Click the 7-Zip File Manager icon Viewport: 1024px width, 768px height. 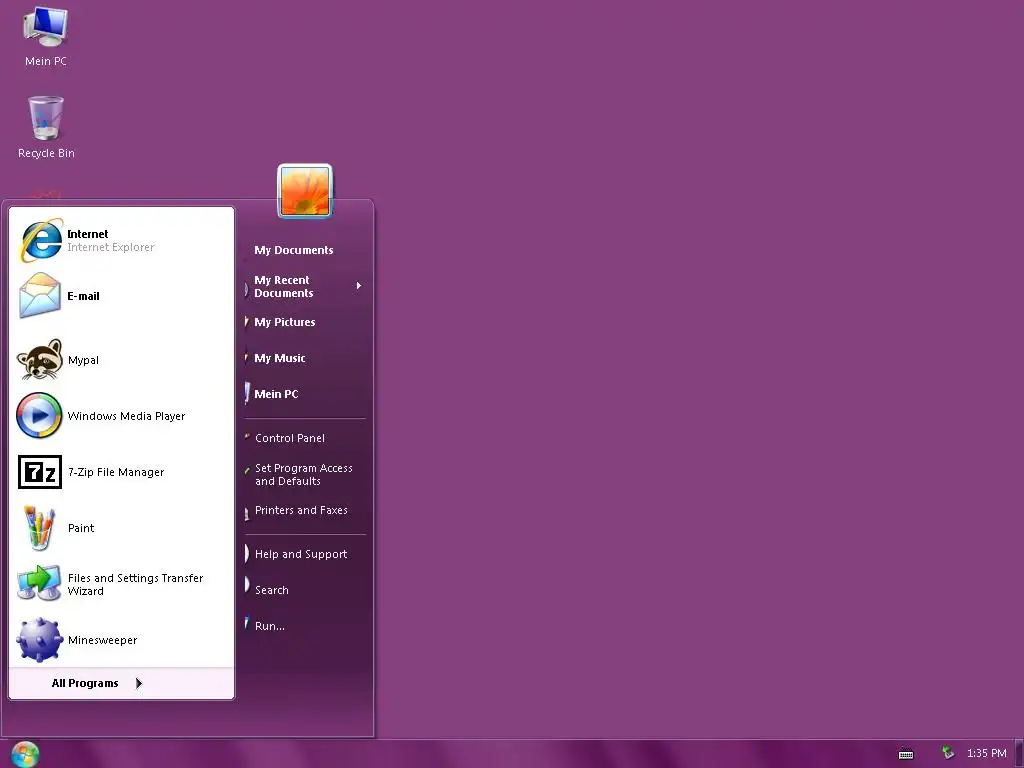40,472
